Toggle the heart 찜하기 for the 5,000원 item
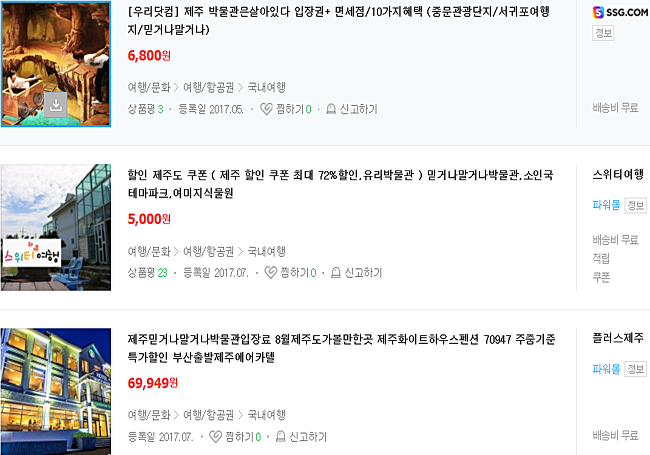Image resolution: width=650 pixels, height=455 pixels. [270, 273]
